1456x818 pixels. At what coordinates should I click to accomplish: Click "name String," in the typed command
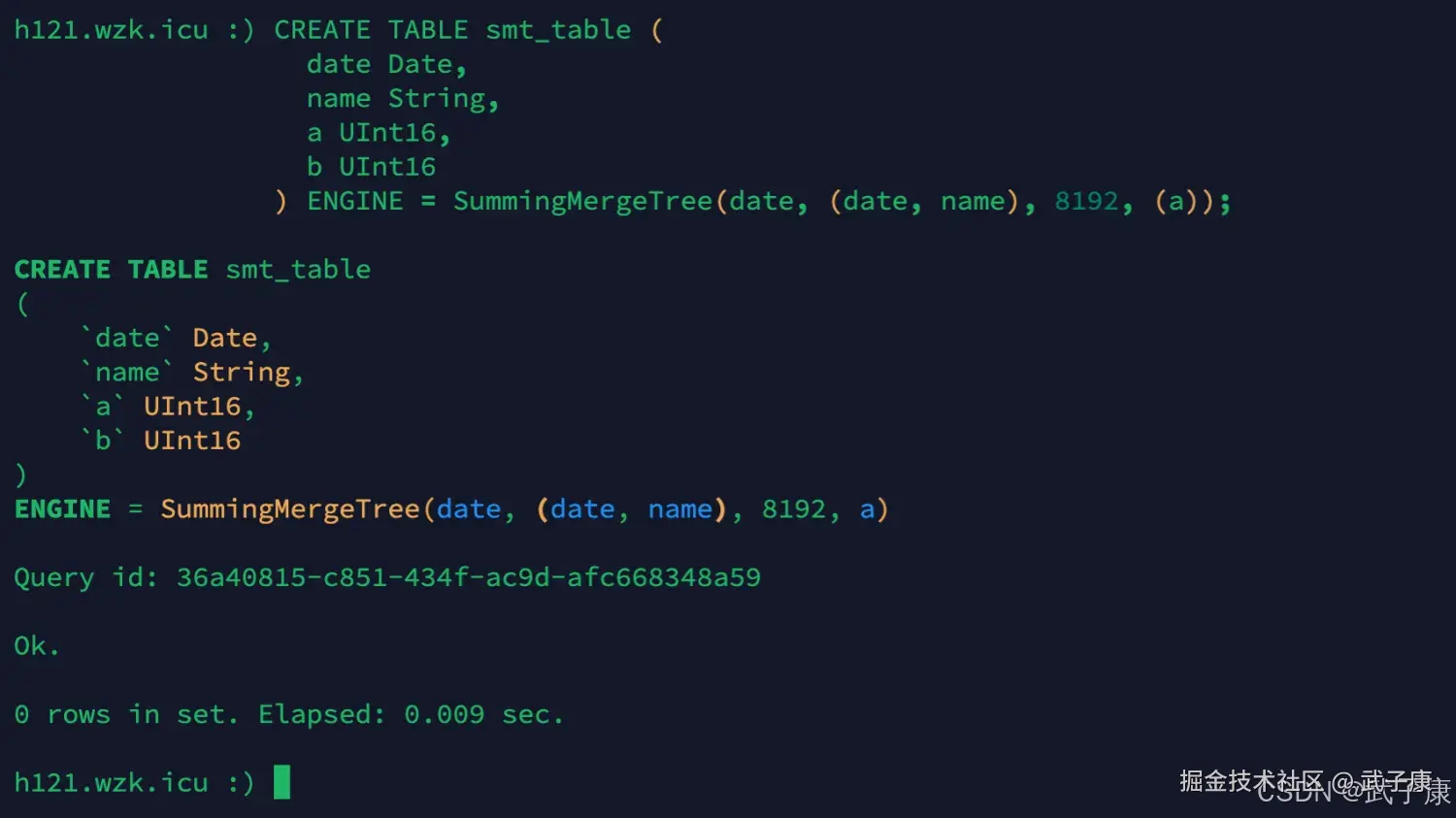(x=402, y=99)
